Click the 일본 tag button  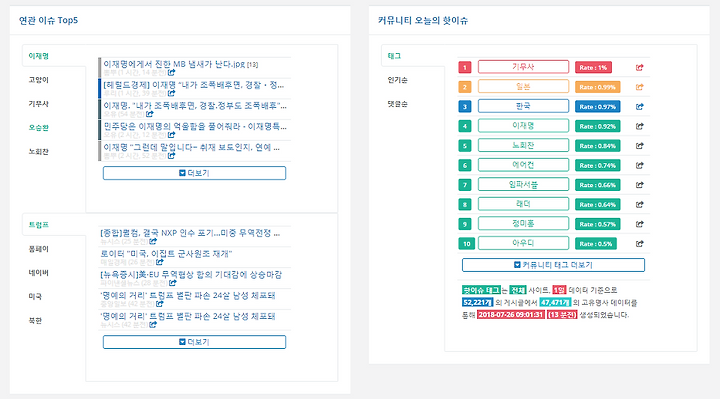pos(523,86)
